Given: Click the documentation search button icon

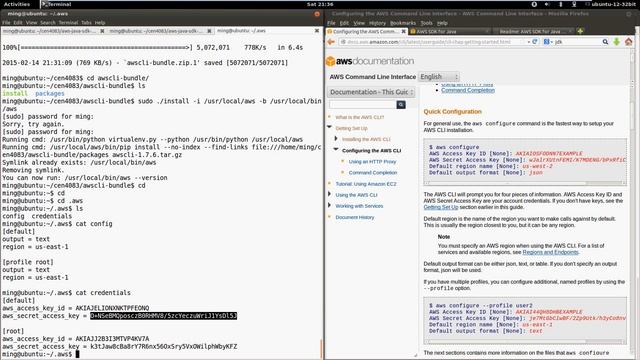Looking at the screenshot, I should [x=401, y=105].
